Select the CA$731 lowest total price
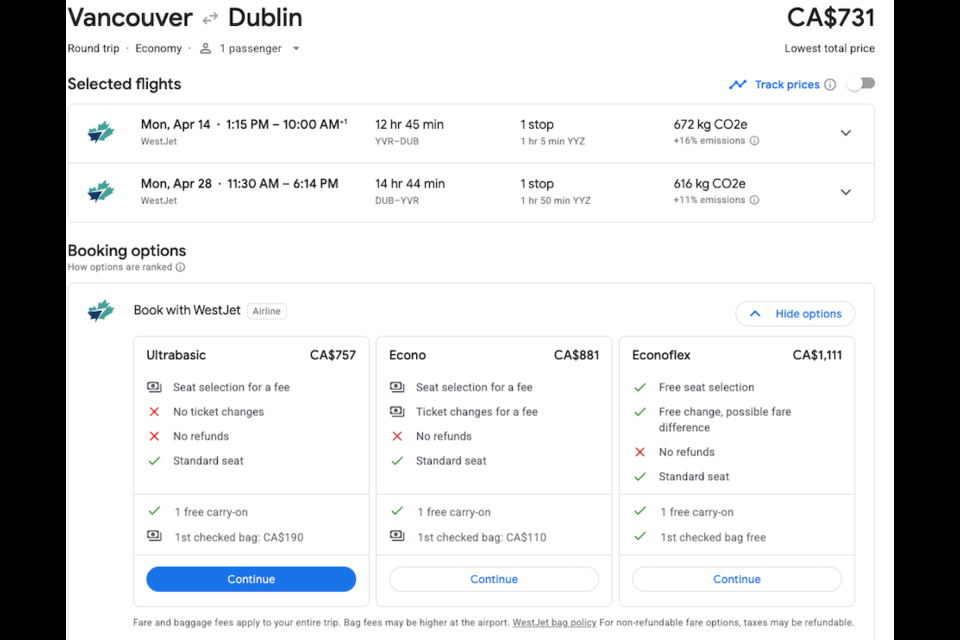Image resolution: width=960 pixels, height=640 pixels. (x=831, y=17)
